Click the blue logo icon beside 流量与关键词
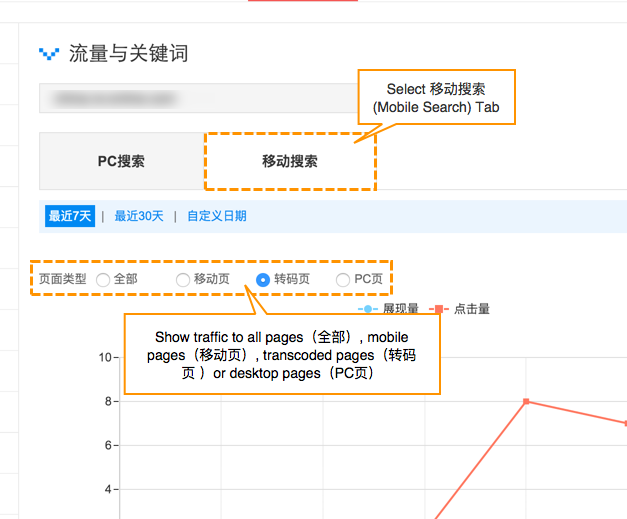Viewport: 627px width, 519px height. [x=49, y=54]
